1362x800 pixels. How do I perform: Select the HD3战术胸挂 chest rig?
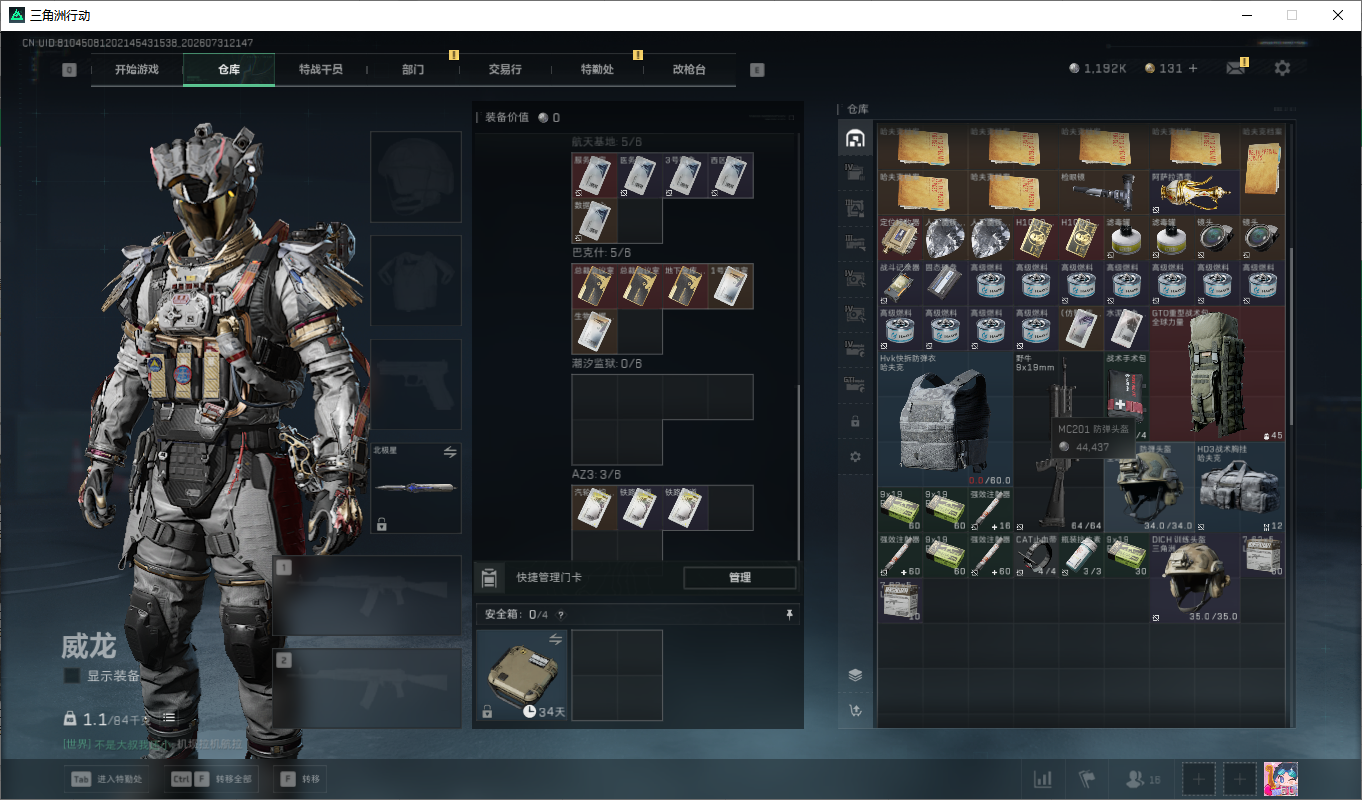tap(1239, 487)
